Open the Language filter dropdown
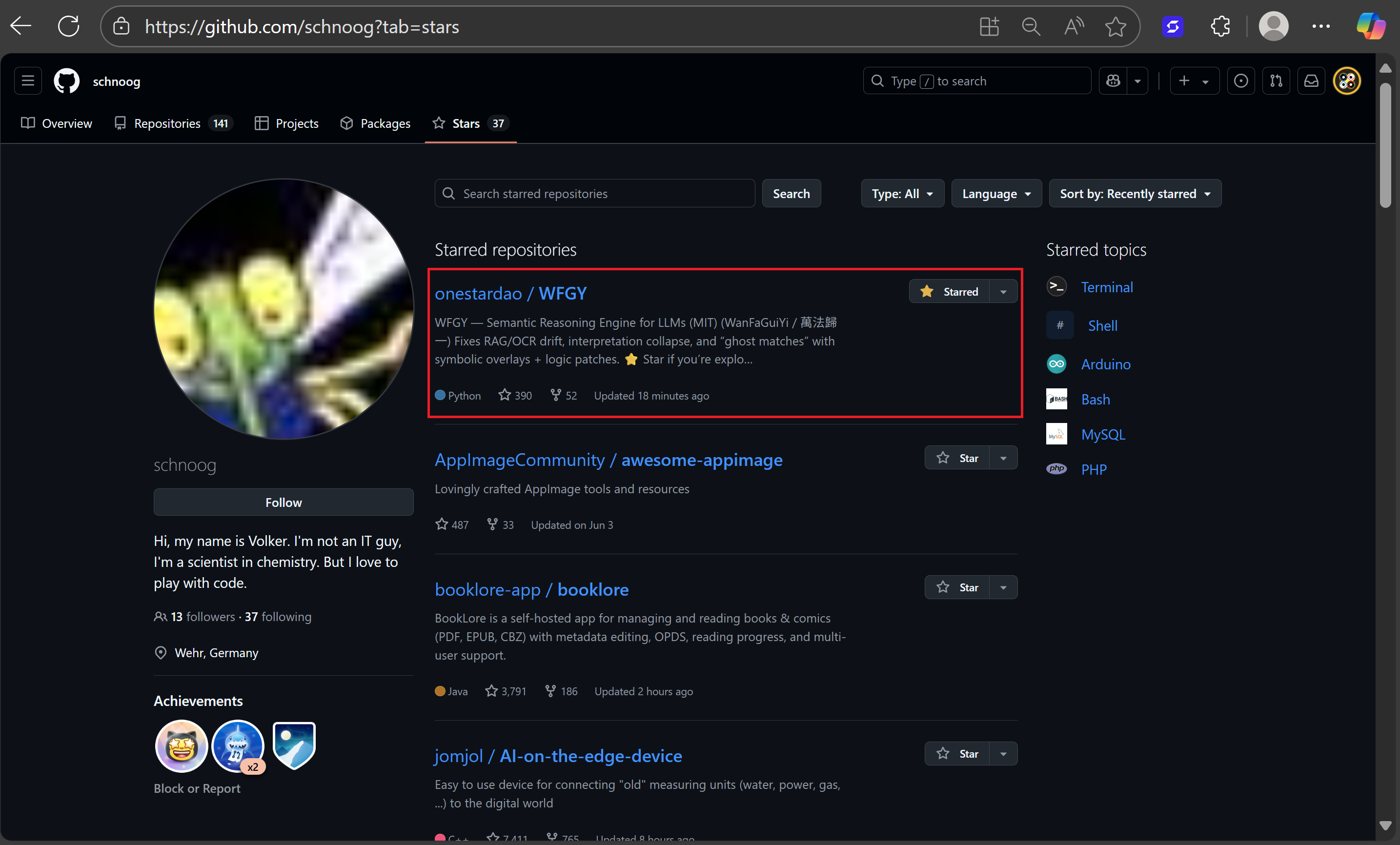Image resolution: width=1400 pixels, height=845 pixels. point(996,194)
